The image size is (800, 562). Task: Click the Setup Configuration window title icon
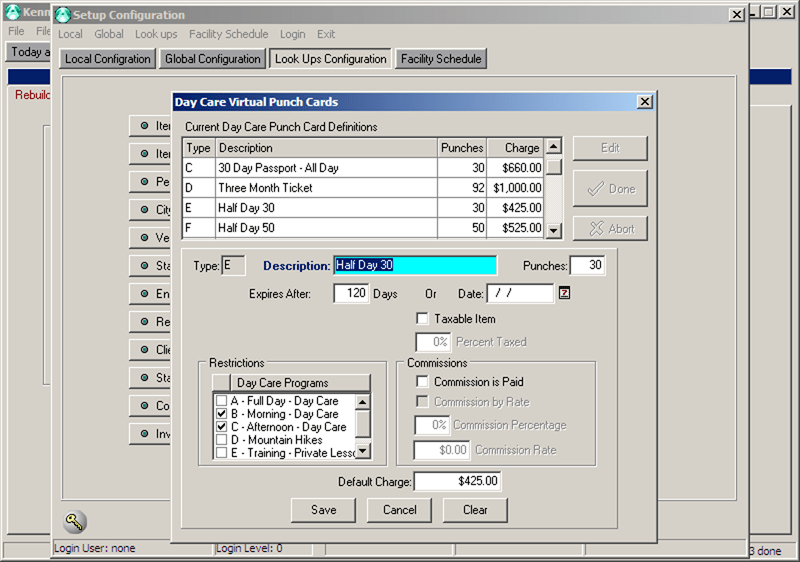(x=63, y=15)
